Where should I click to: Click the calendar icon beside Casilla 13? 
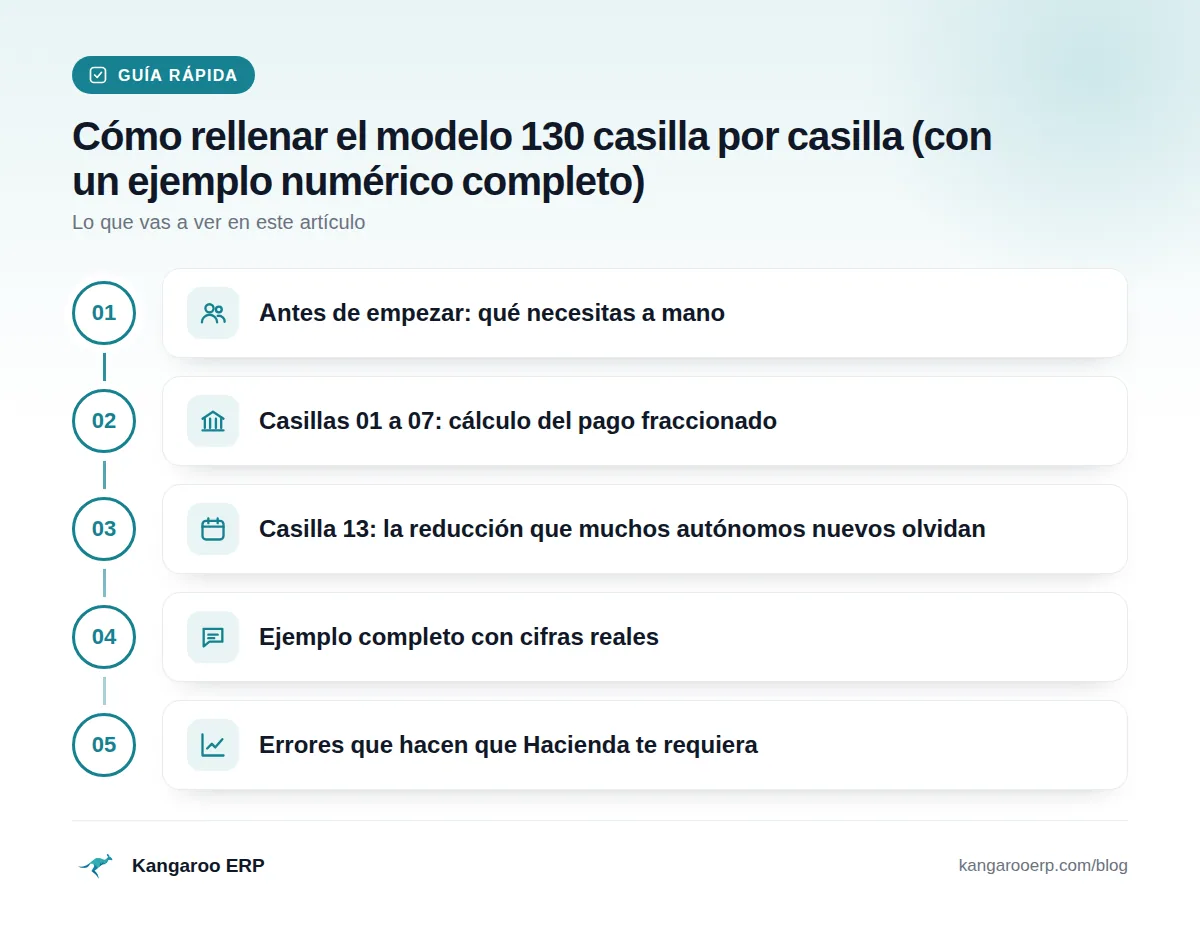[213, 529]
